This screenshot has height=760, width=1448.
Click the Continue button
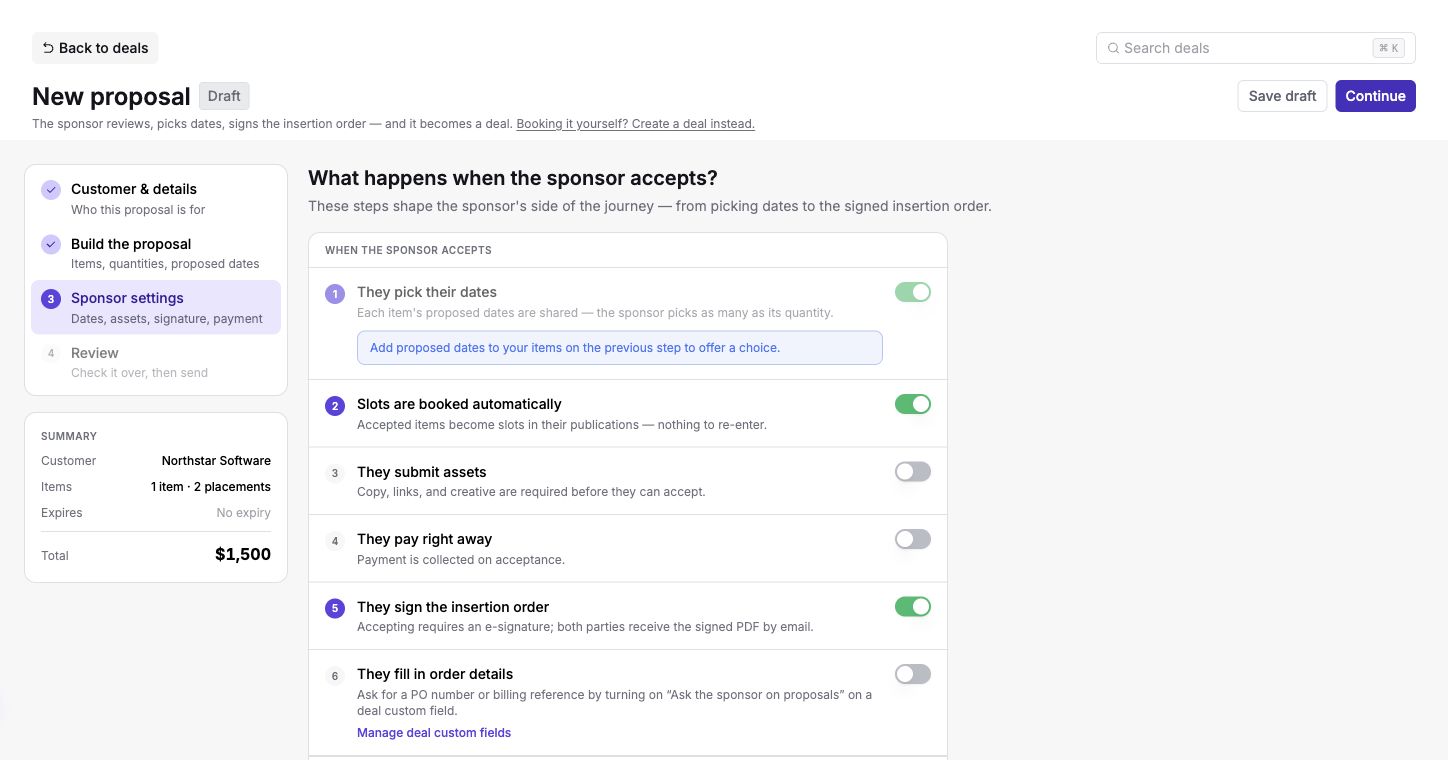1375,96
